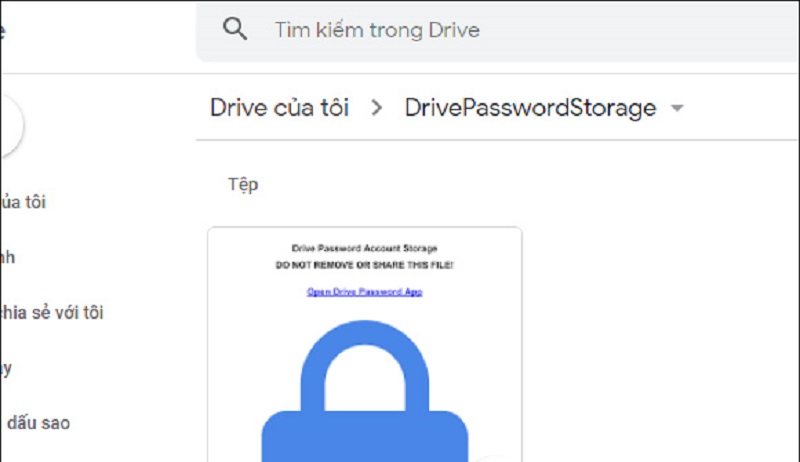Click the 'Tệp' section heading
Viewport: 800px width, 462px height.
(x=243, y=185)
